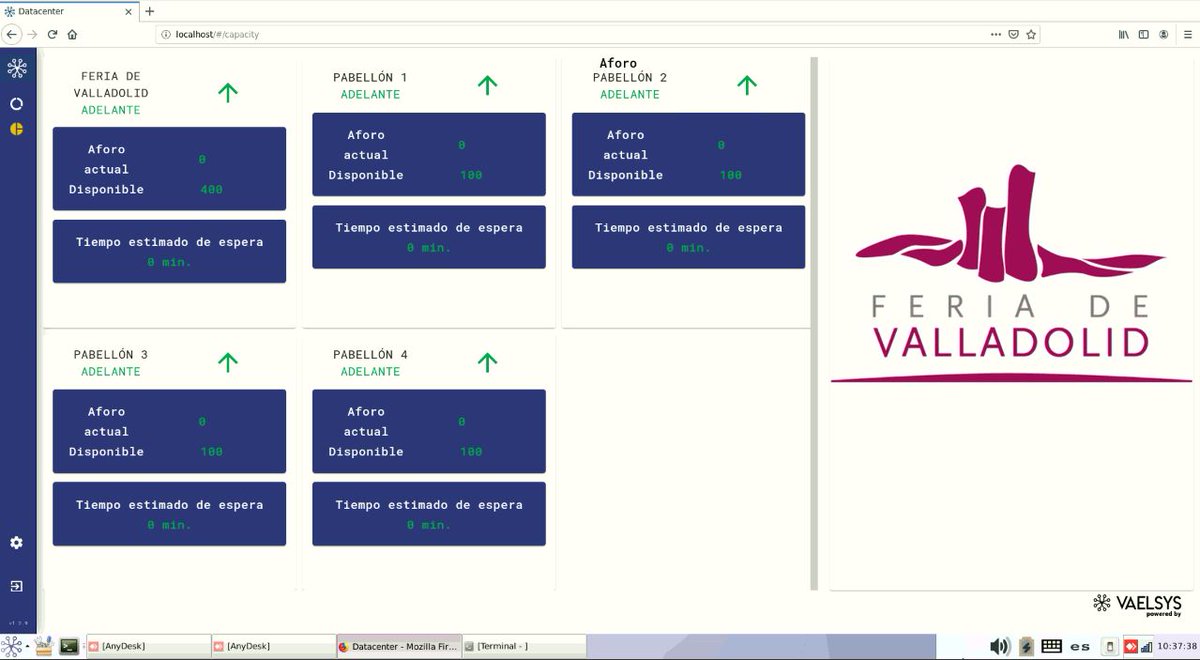Click the PABELLÓN 4 title
The image size is (1200, 660).
(x=370, y=355)
